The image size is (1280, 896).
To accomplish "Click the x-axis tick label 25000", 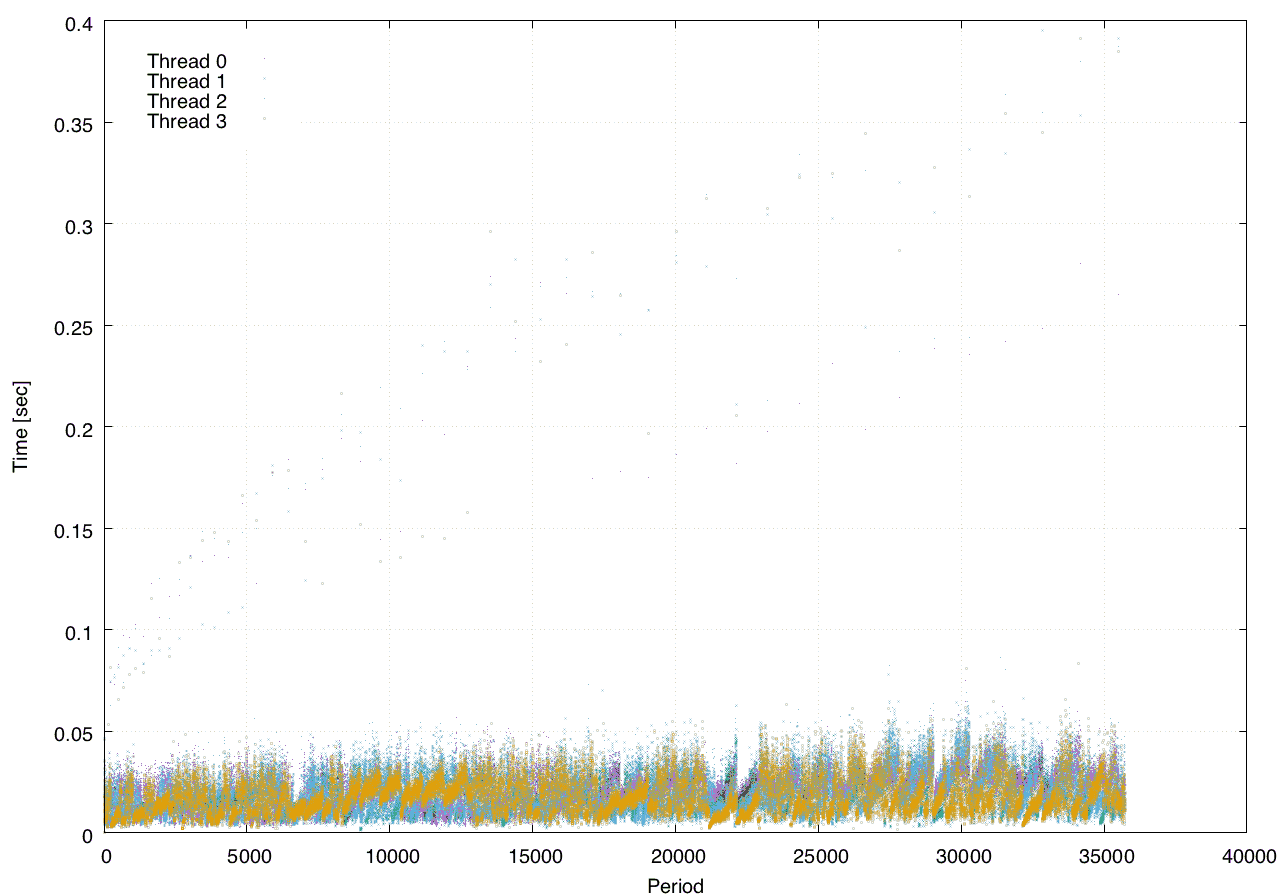I will pos(818,856).
